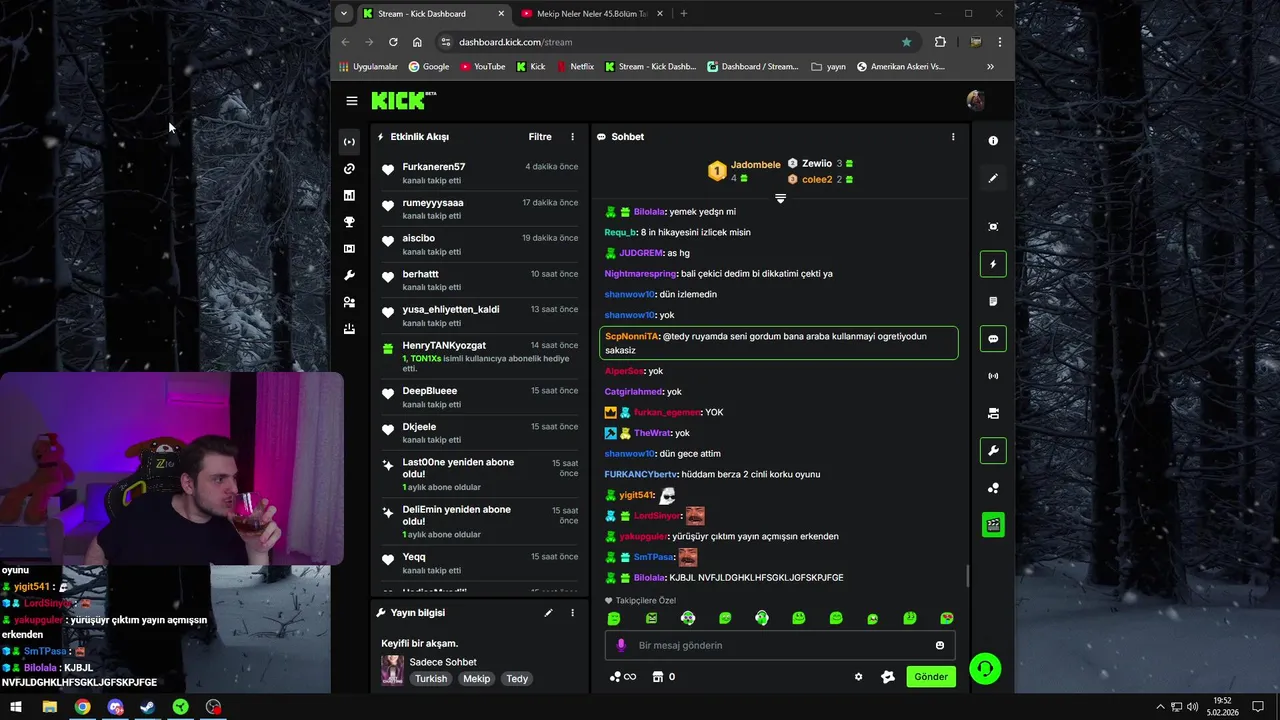Viewport: 1280px width, 720px height.
Task: Click the three-dots points icon in right toolbar
Action: (993, 488)
